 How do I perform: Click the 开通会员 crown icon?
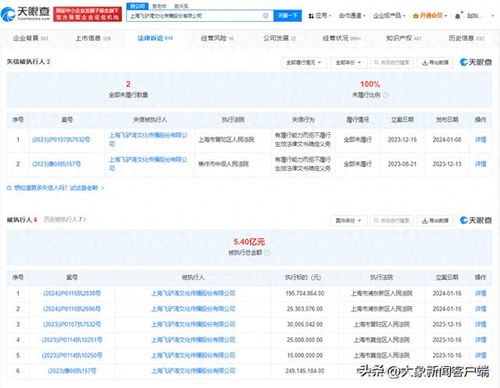tap(415, 16)
